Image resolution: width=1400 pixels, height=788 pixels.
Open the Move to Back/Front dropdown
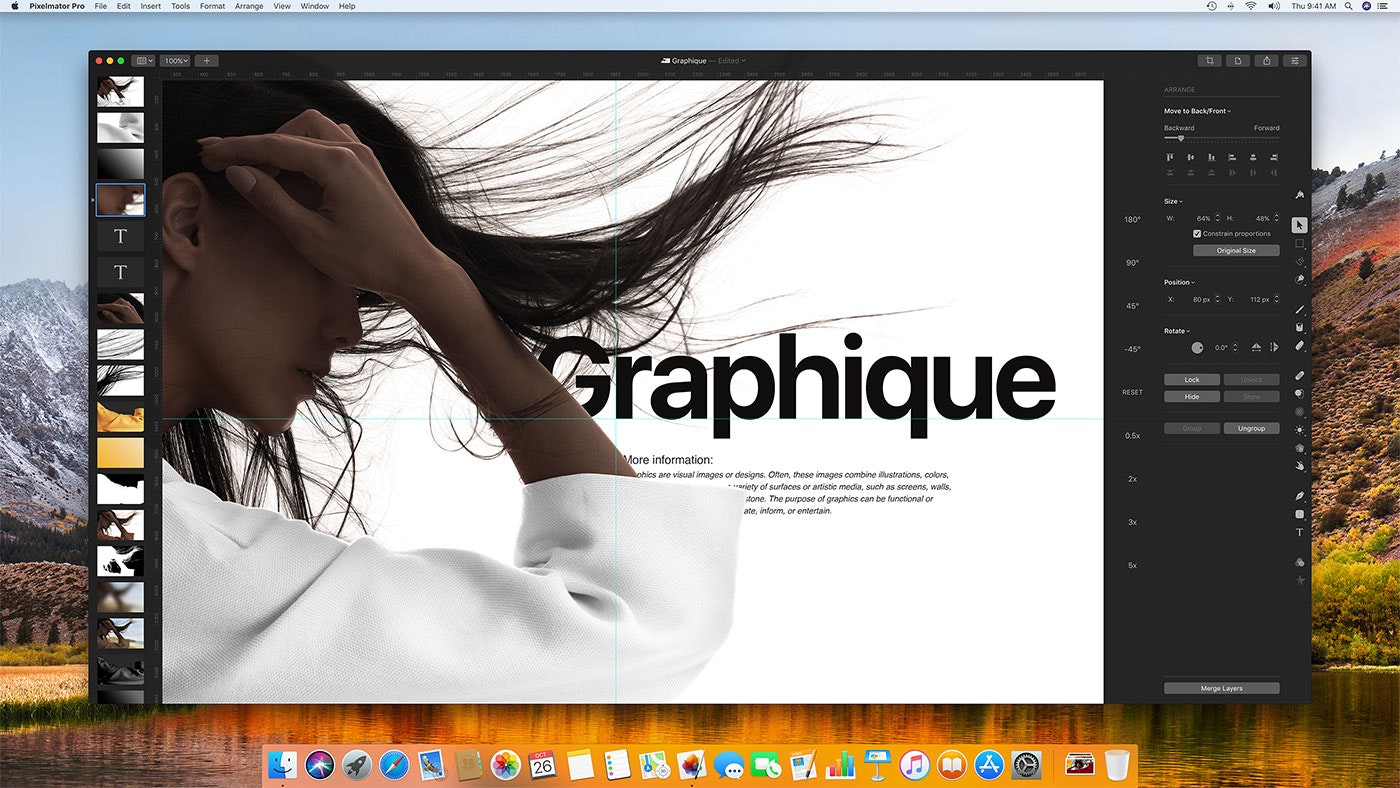pyautogui.click(x=1198, y=111)
